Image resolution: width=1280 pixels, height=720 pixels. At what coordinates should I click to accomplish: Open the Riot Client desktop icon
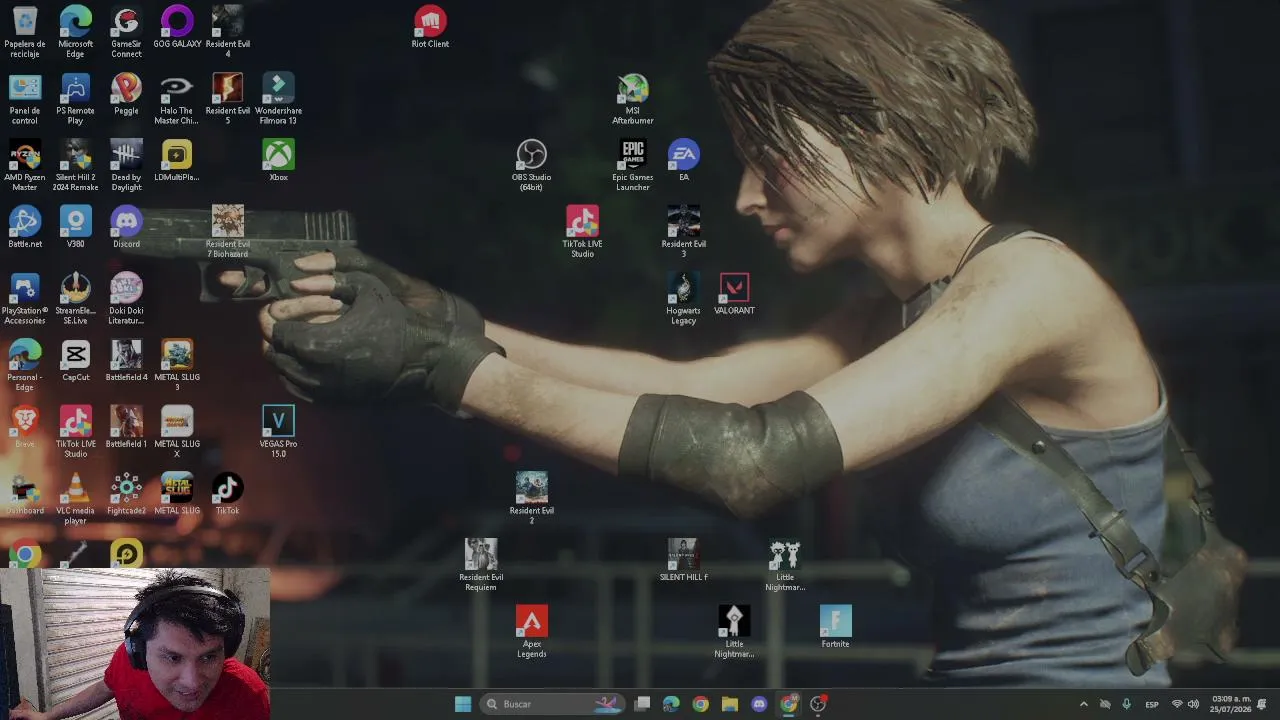(x=430, y=28)
